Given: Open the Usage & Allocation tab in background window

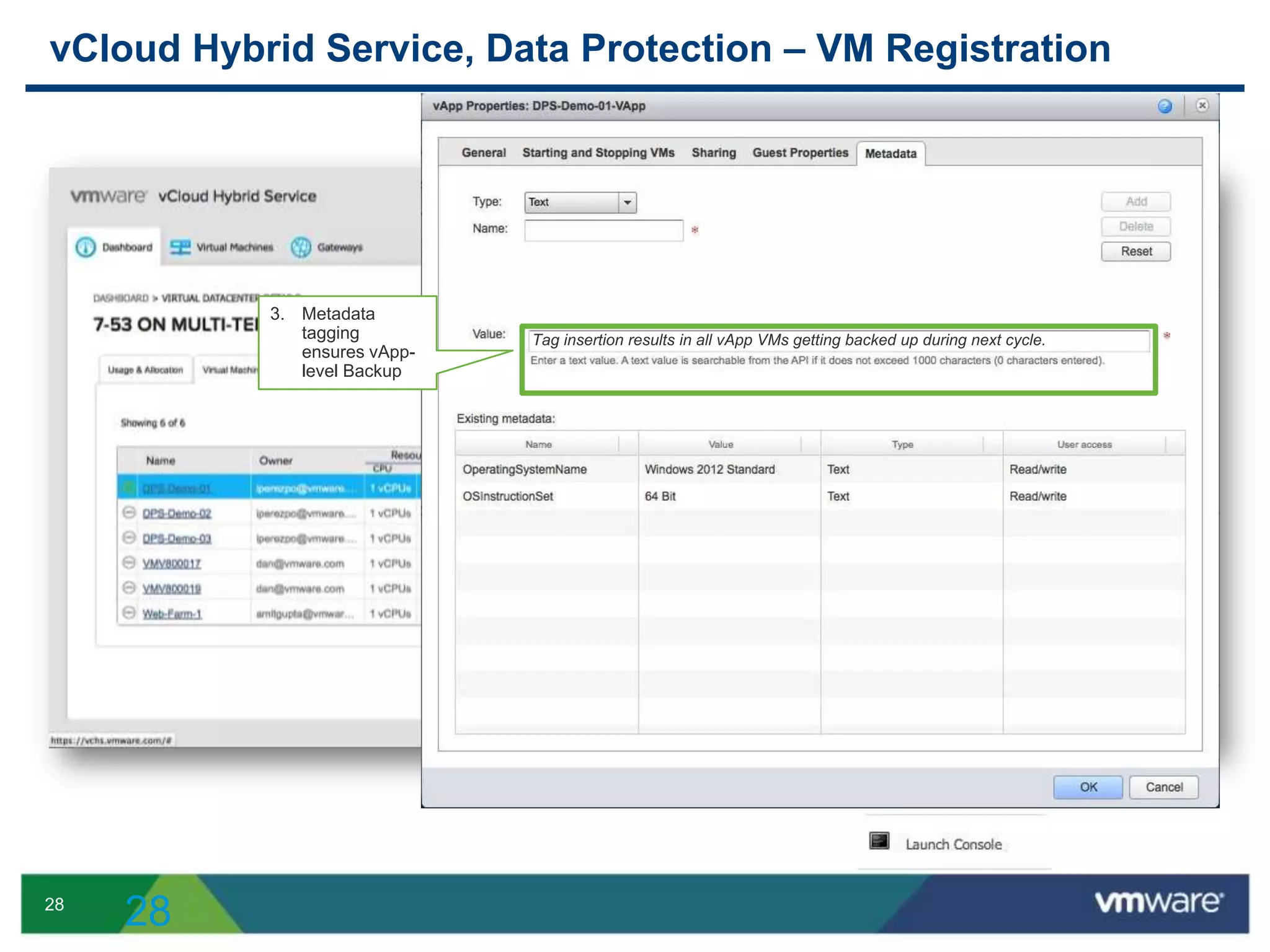Looking at the screenshot, I should pyautogui.click(x=145, y=370).
